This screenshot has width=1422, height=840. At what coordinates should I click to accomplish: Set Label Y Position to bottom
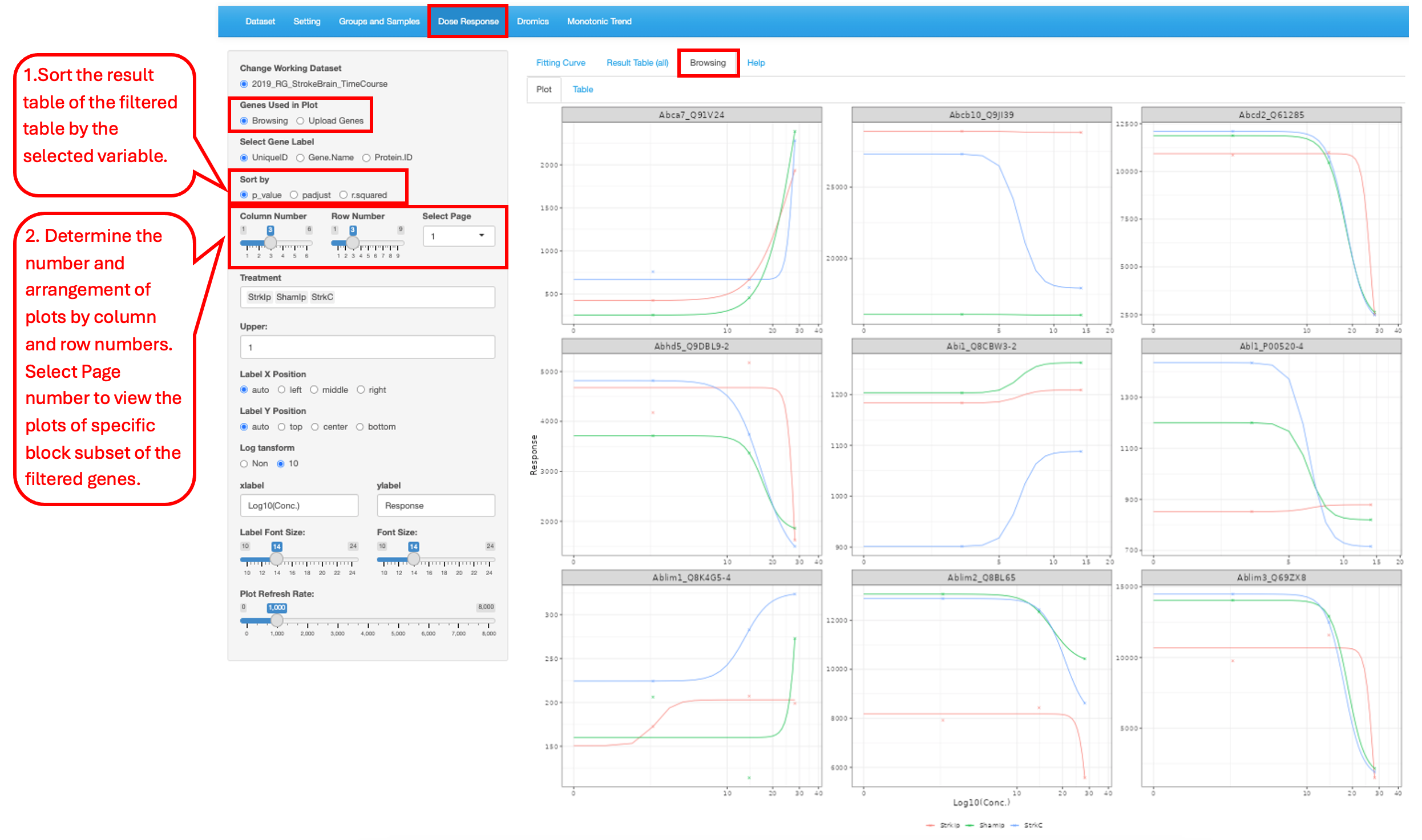pos(360,427)
